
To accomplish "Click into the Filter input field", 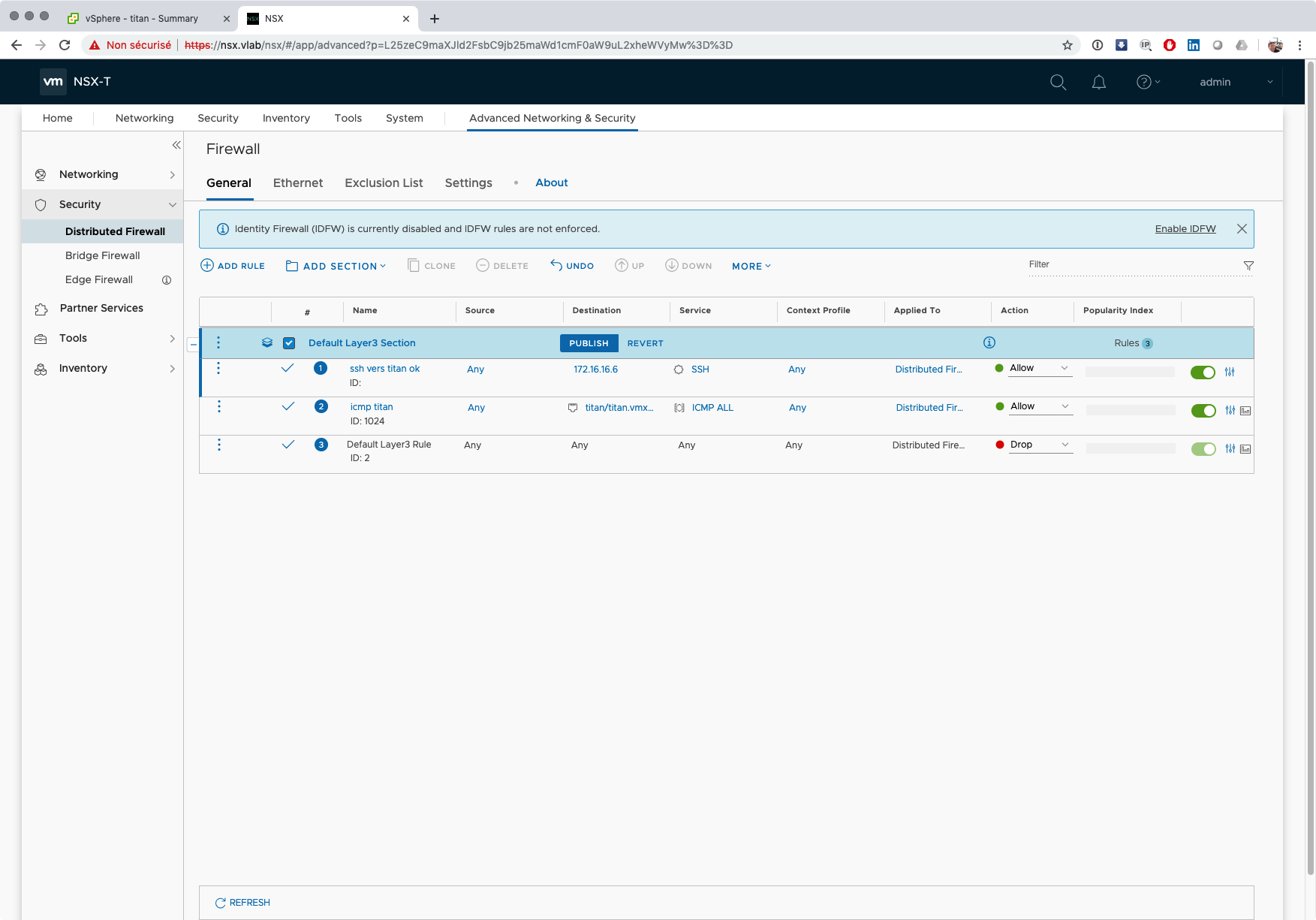I will coord(1130,265).
